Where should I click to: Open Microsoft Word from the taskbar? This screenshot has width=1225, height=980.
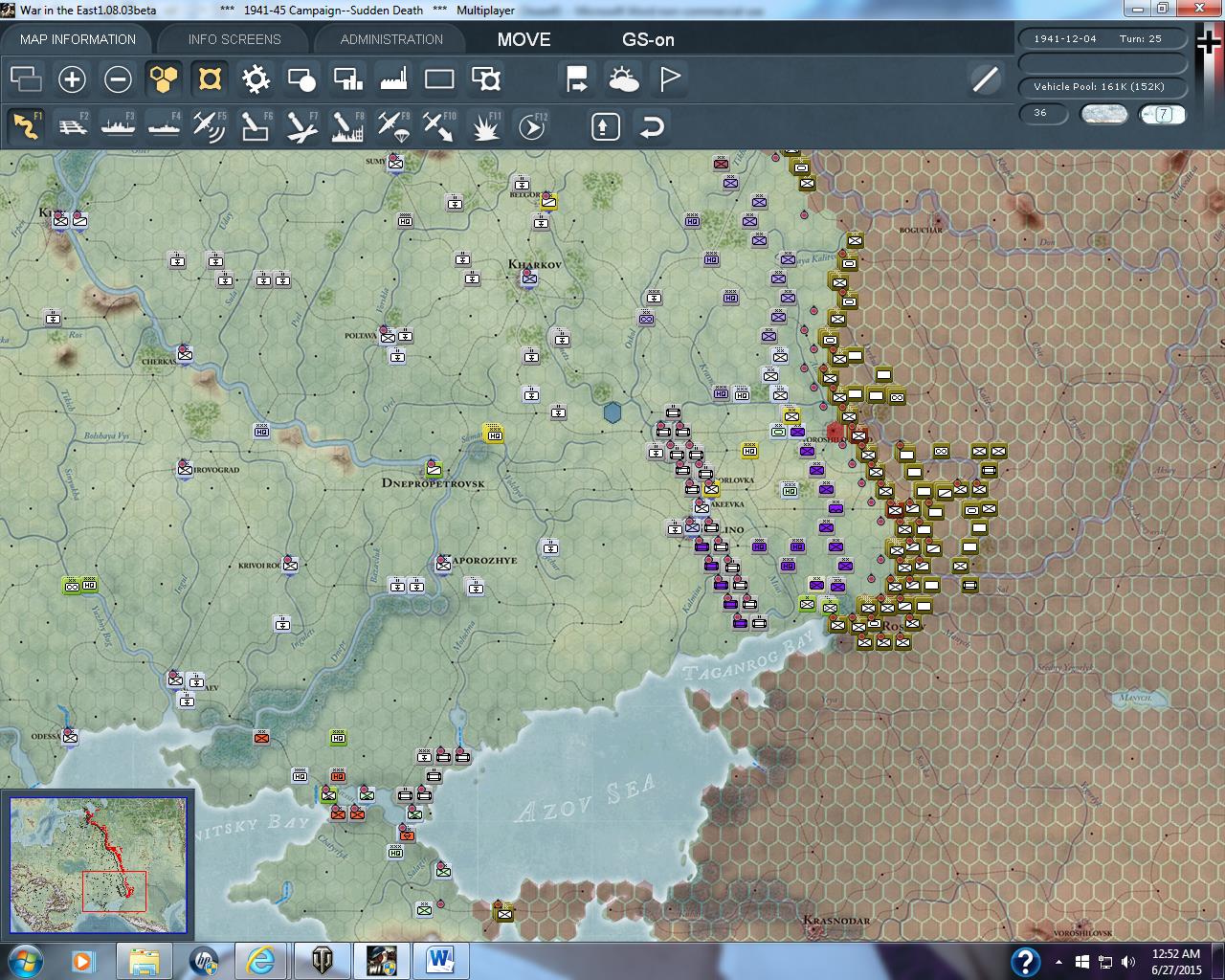440,960
